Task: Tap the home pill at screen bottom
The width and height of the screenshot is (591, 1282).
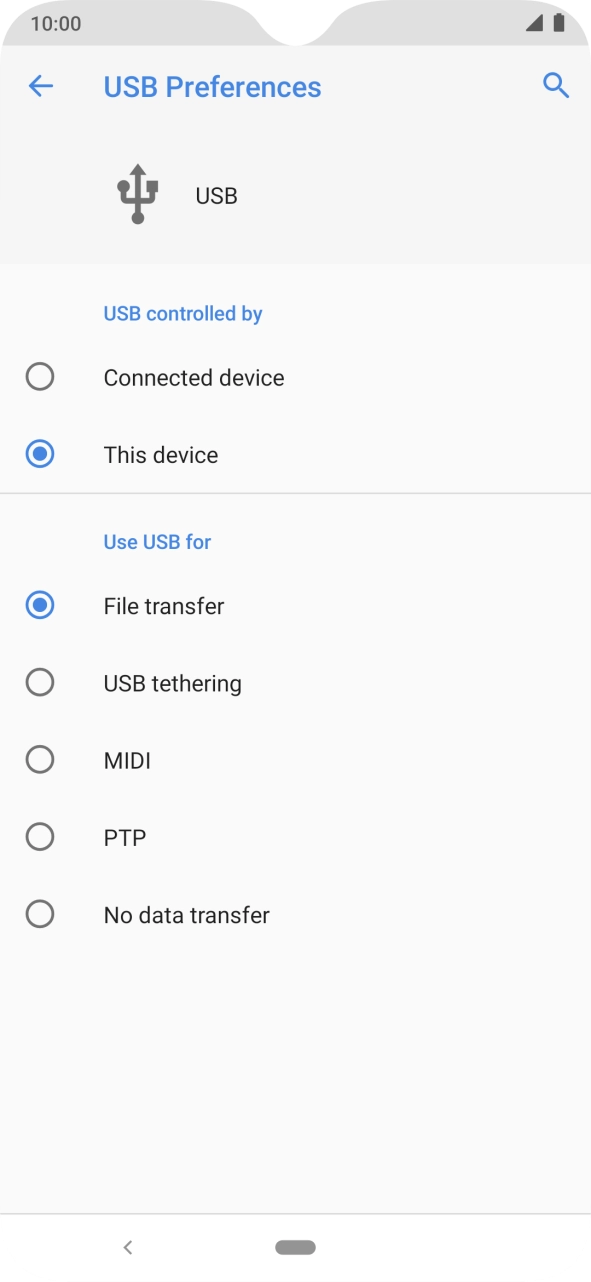Action: pyautogui.click(x=295, y=1247)
